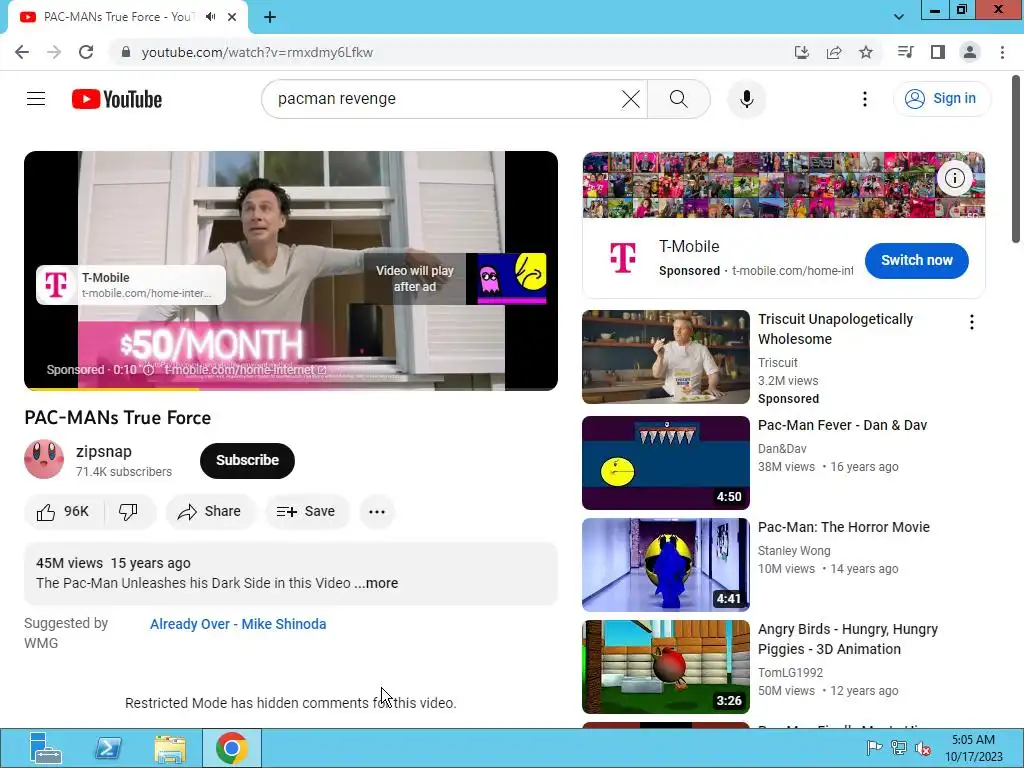Viewport: 1024px width, 768px height.
Task: Go back with the browser back arrow
Action: (x=22, y=52)
